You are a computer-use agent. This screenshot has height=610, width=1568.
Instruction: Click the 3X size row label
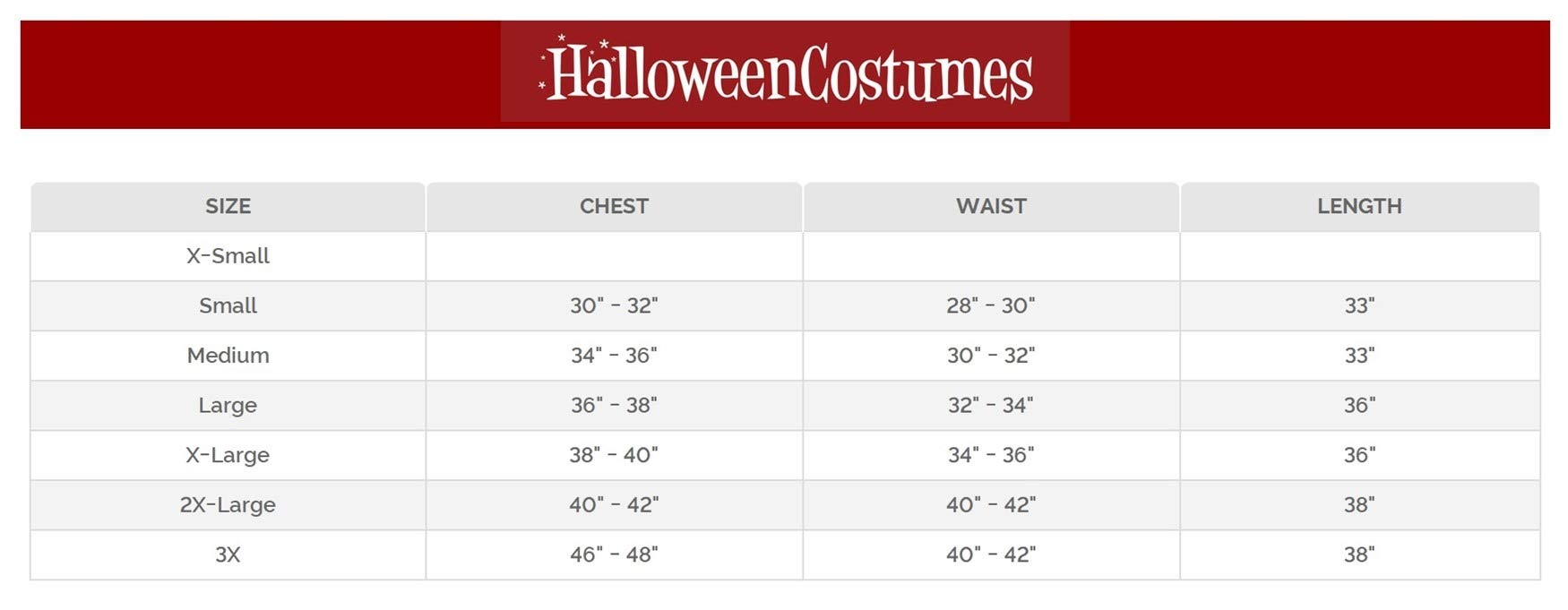[228, 554]
